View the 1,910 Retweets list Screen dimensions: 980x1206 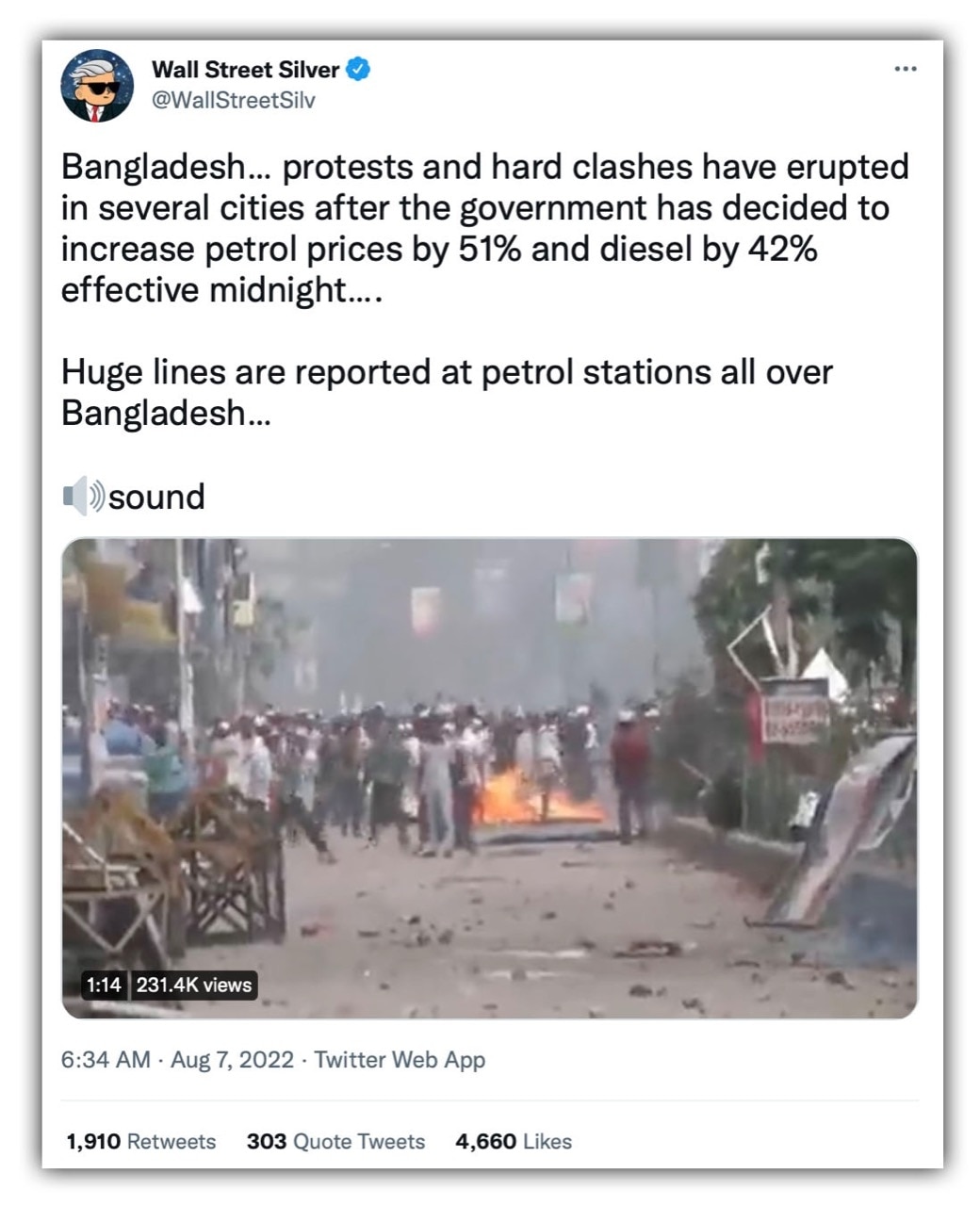click(140, 1141)
